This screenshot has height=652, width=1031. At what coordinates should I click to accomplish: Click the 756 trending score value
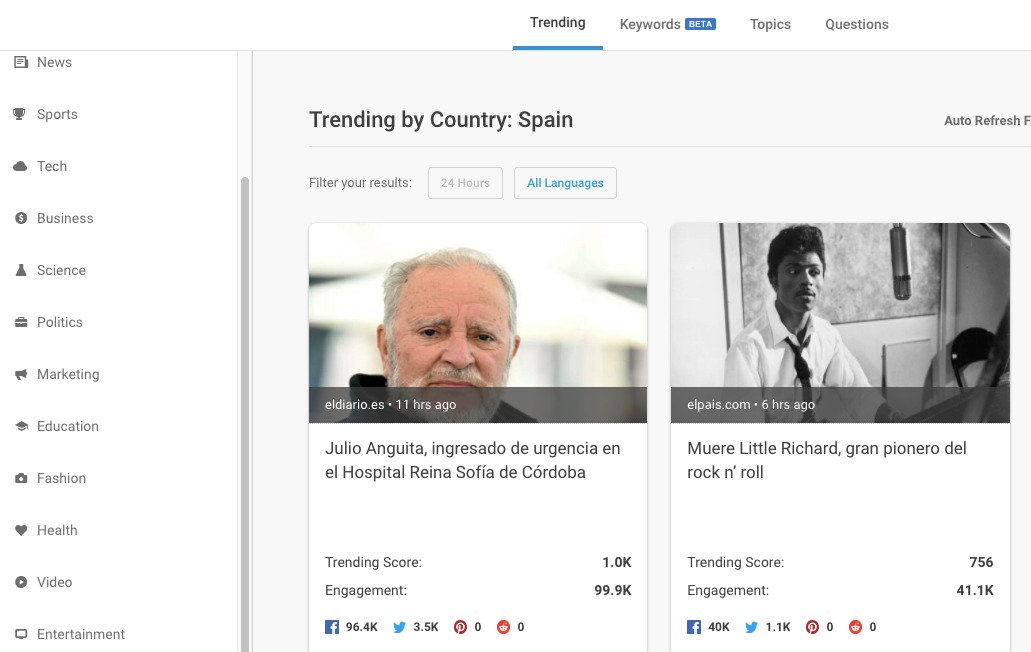coord(981,562)
